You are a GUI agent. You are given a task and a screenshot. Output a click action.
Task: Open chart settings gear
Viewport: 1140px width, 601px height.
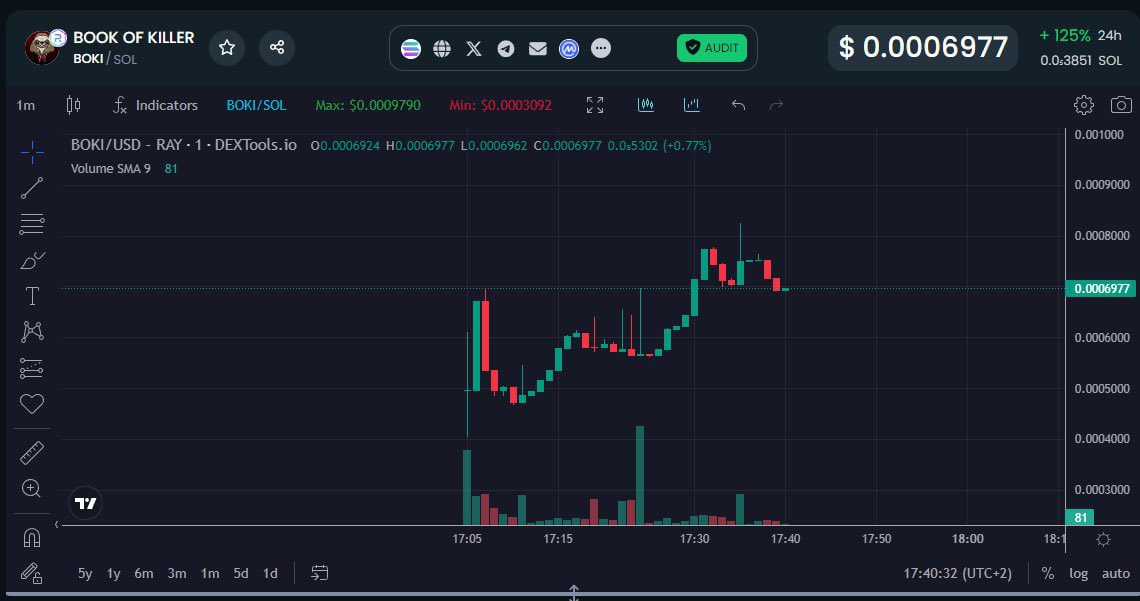click(1083, 105)
